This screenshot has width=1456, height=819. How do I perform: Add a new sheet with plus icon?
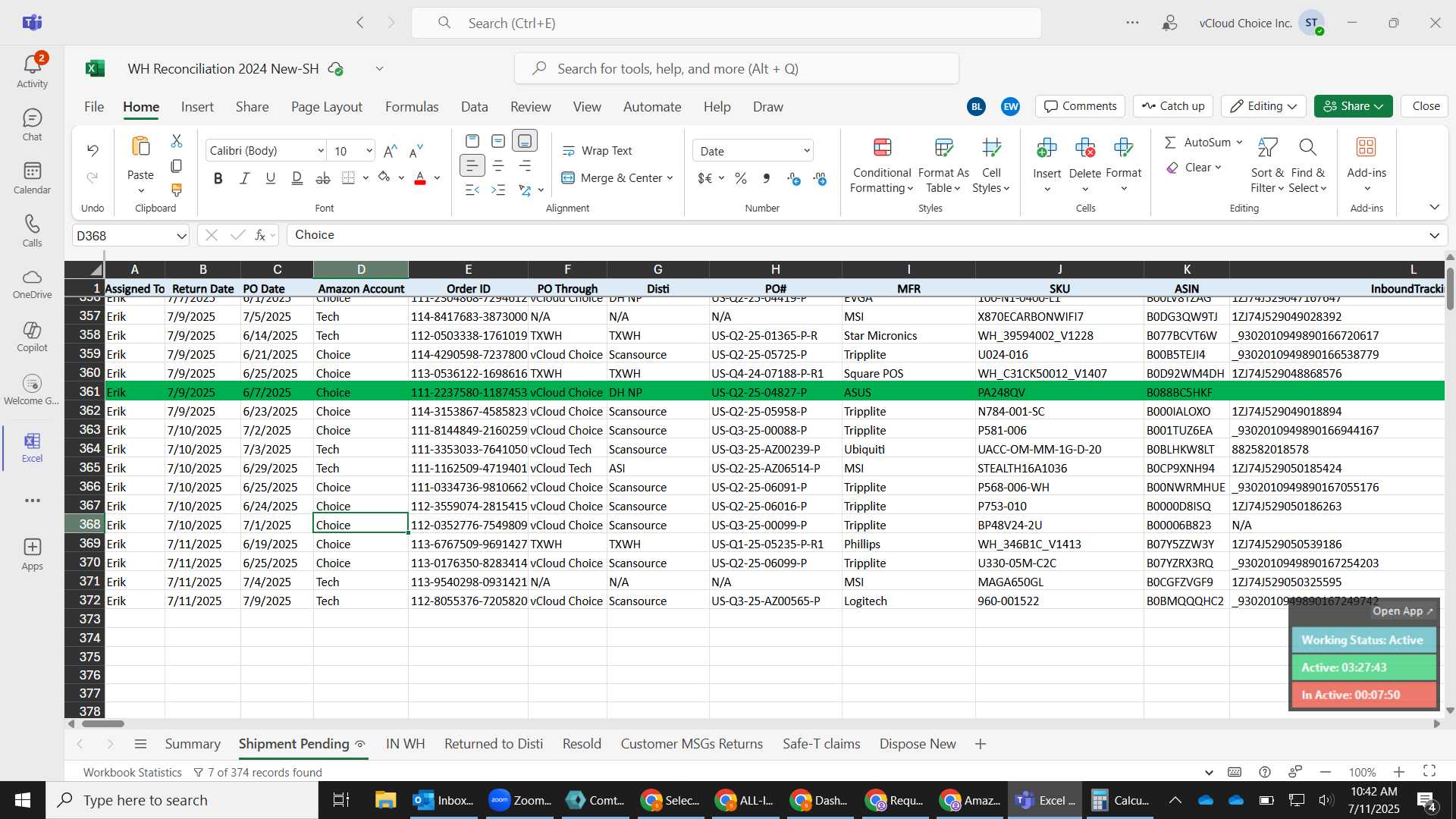[x=981, y=744]
